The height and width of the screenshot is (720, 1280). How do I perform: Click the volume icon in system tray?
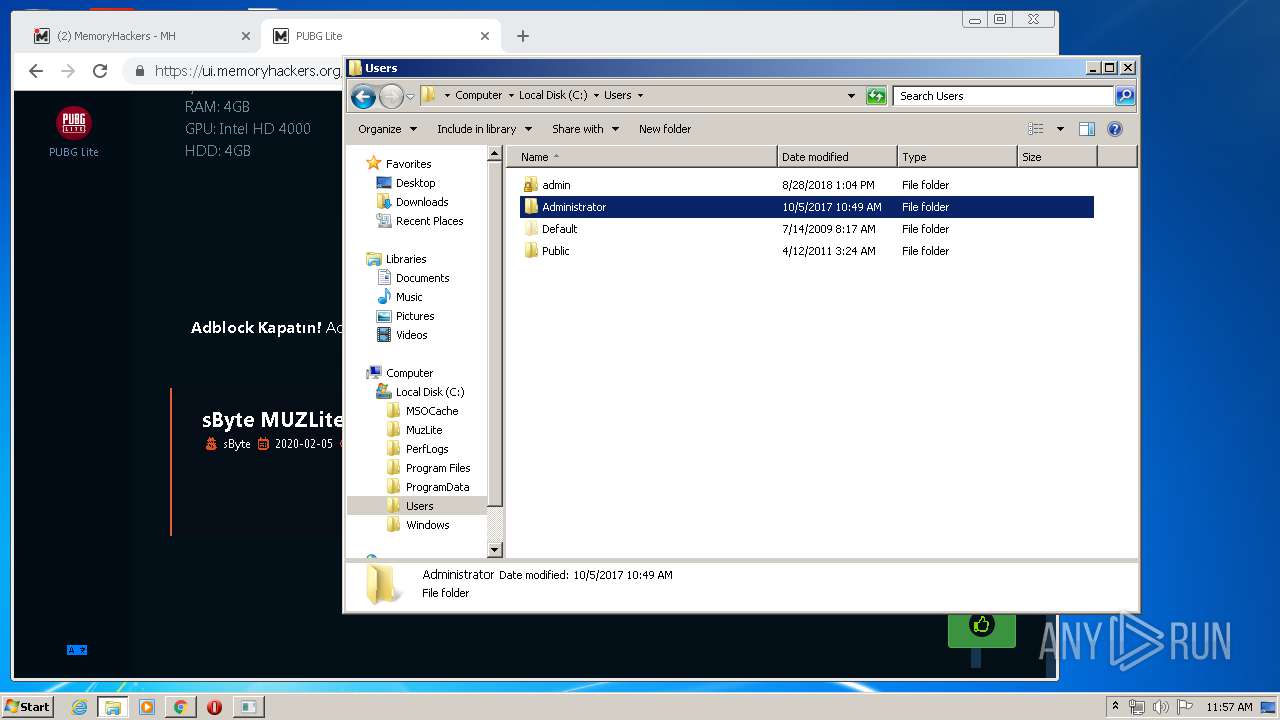point(1160,707)
